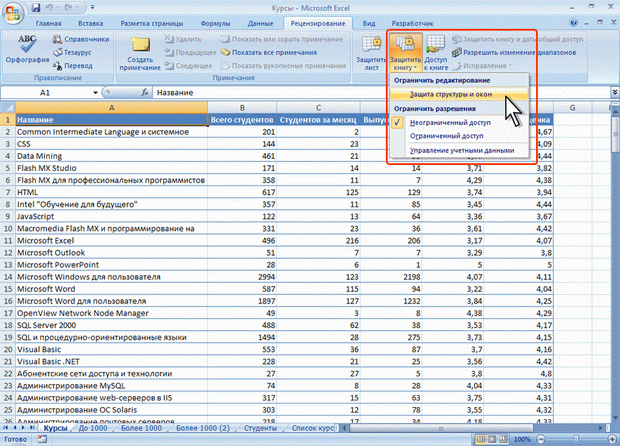The image size is (620, 446).
Task: Open Разрешить изменение диапазонов
Action: coord(514,52)
